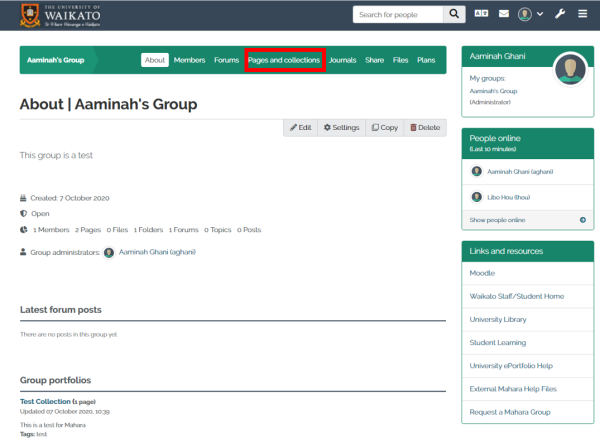Screen dimensions: 600x443
Task: Click in the Search for people field
Action: tap(398, 15)
